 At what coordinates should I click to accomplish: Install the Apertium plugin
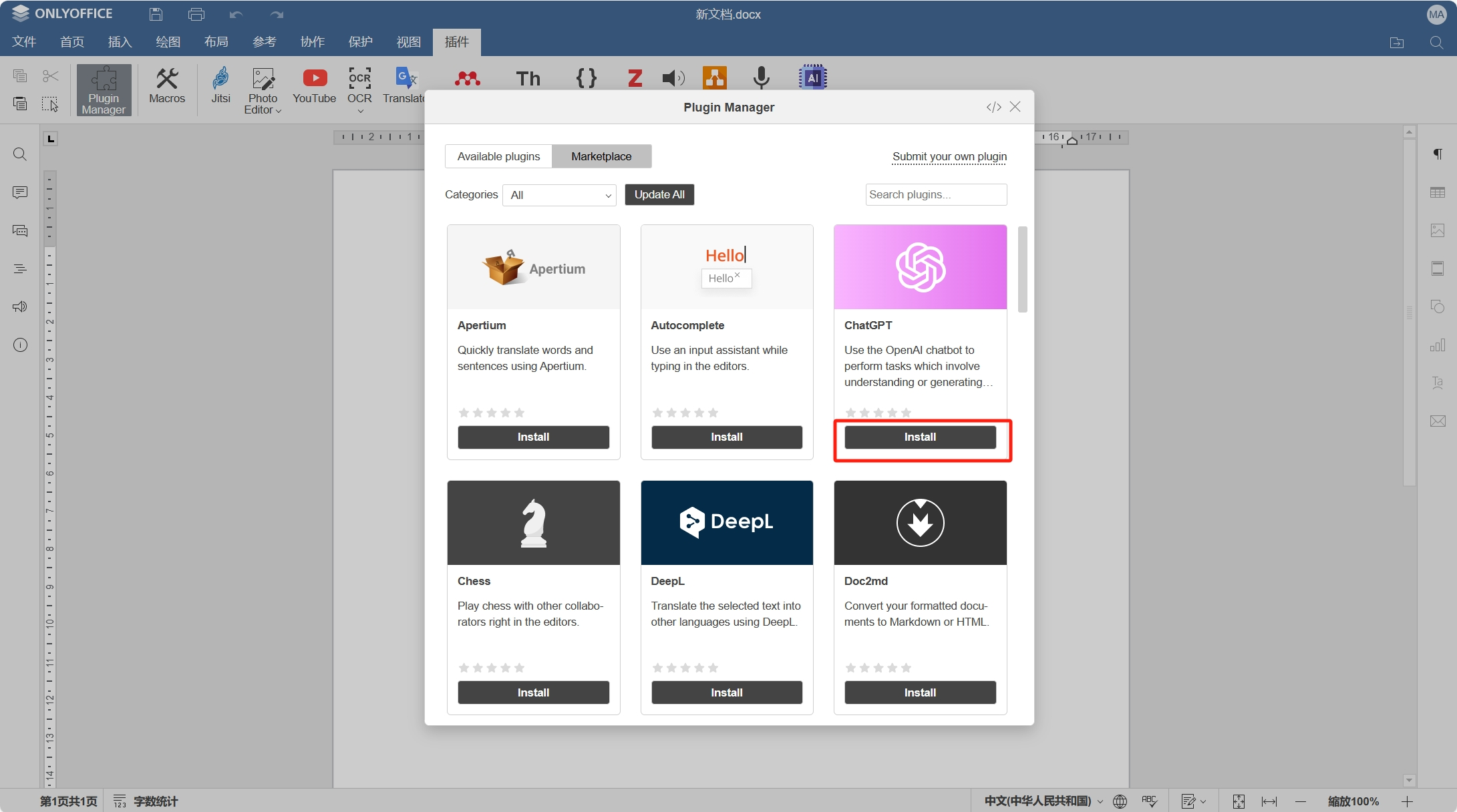pos(533,437)
